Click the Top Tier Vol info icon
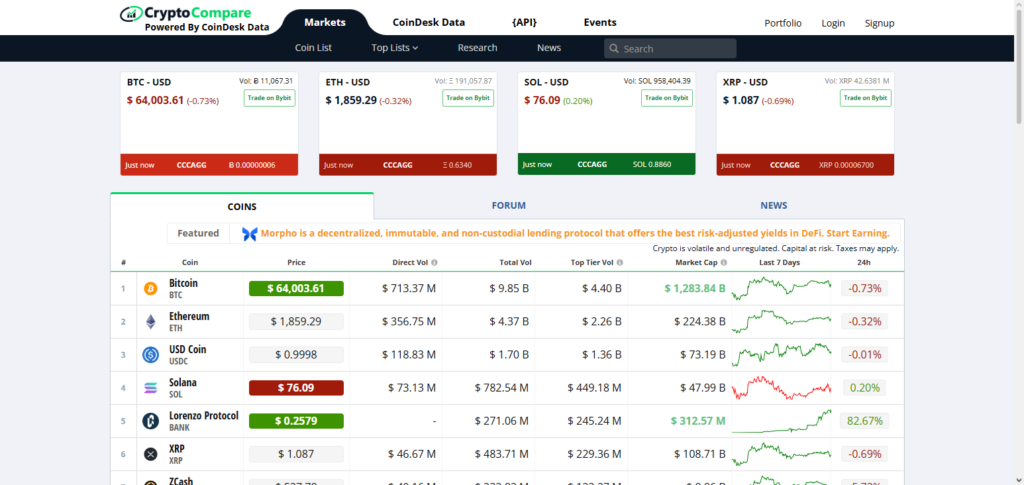 (x=619, y=262)
